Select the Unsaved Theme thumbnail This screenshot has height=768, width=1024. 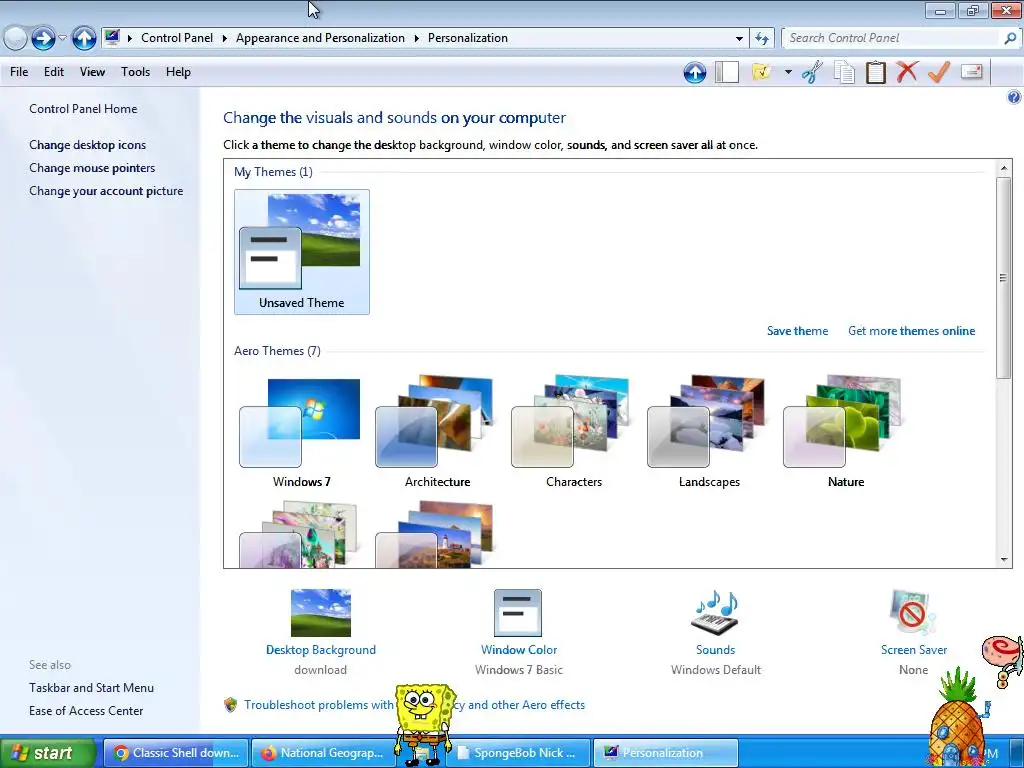click(302, 251)
